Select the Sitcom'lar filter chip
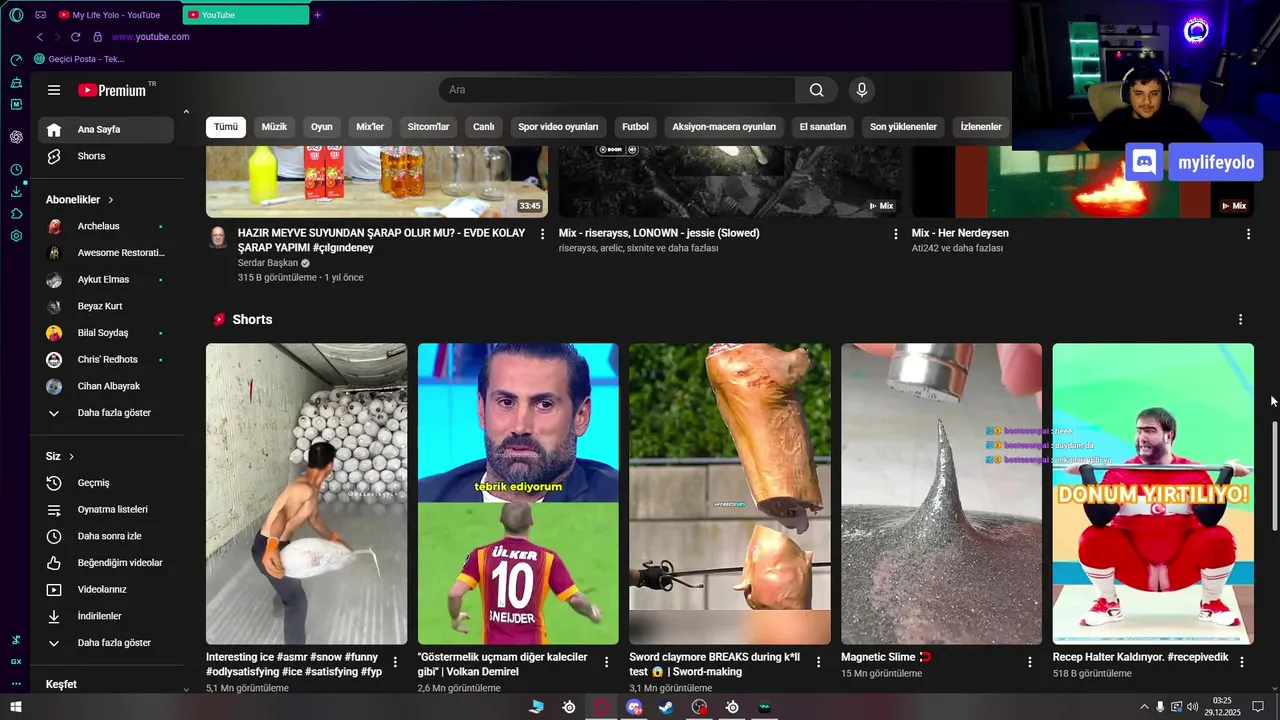This screenshot has width=1280, height=720. tap(429, 127)
